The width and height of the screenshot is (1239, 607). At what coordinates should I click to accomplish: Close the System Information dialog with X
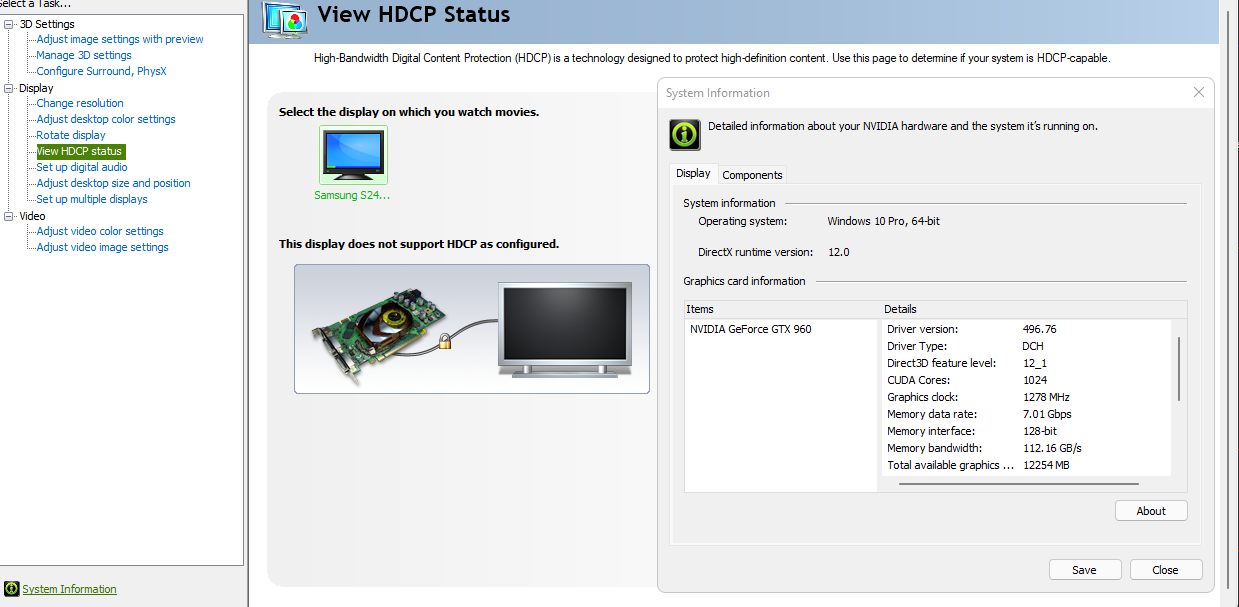click(x=1199, y=92)
